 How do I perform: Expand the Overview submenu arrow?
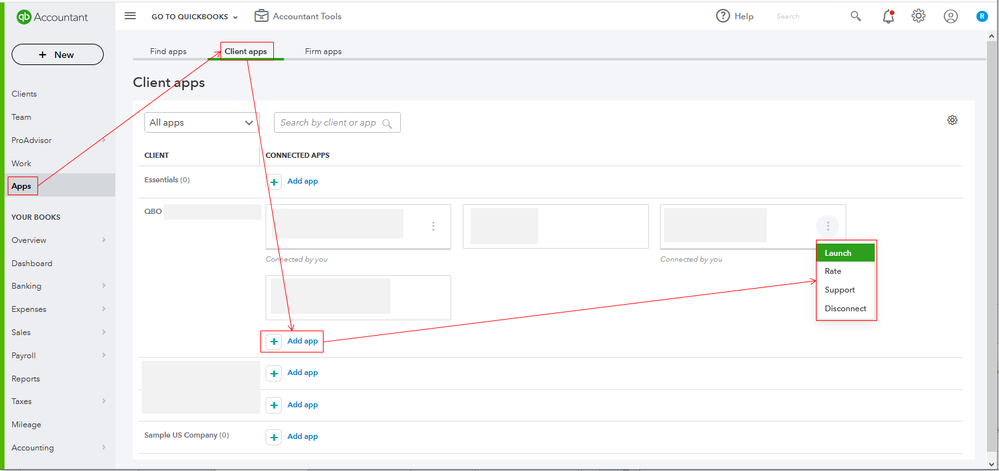[x=103, y=240]
